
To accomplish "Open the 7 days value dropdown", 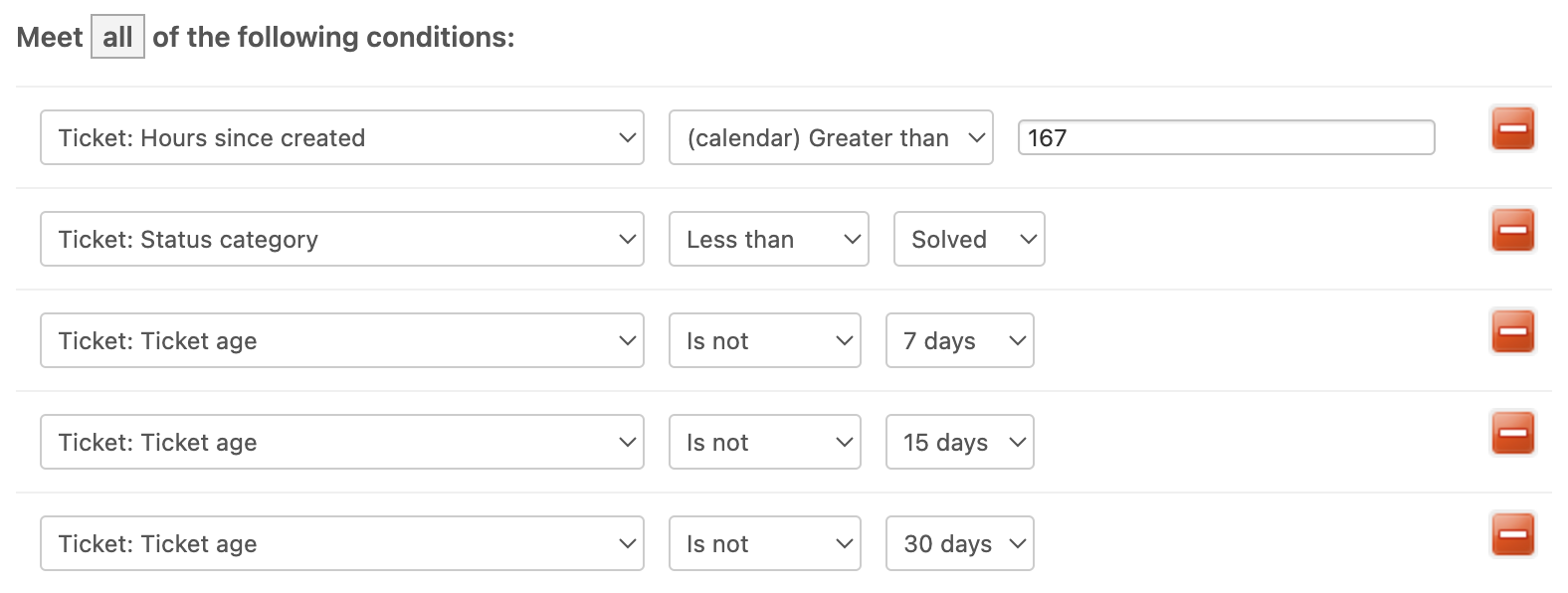I will (960, 340).
